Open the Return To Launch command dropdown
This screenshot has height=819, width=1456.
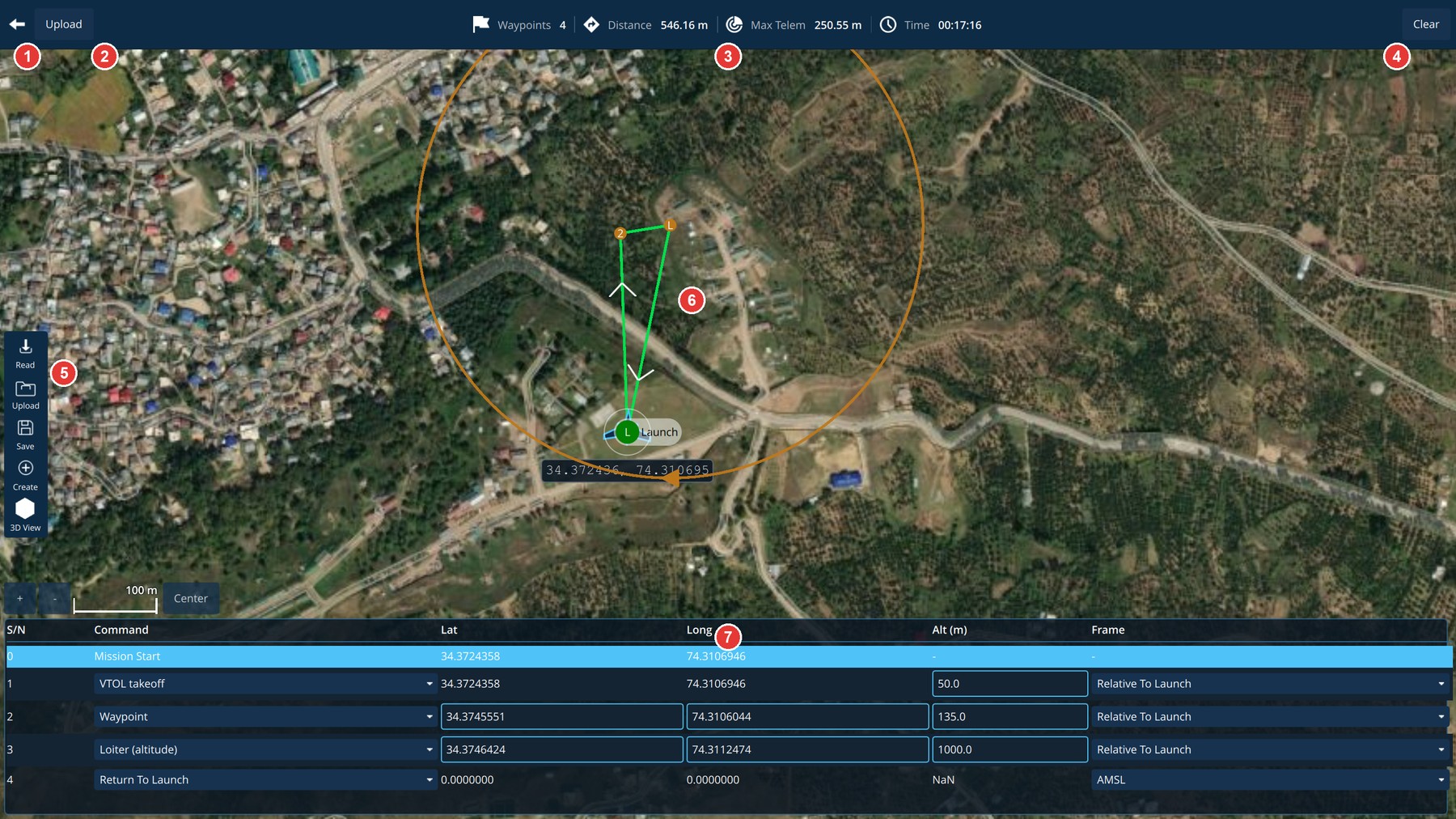pyautogui.click(x=265, y=779)
